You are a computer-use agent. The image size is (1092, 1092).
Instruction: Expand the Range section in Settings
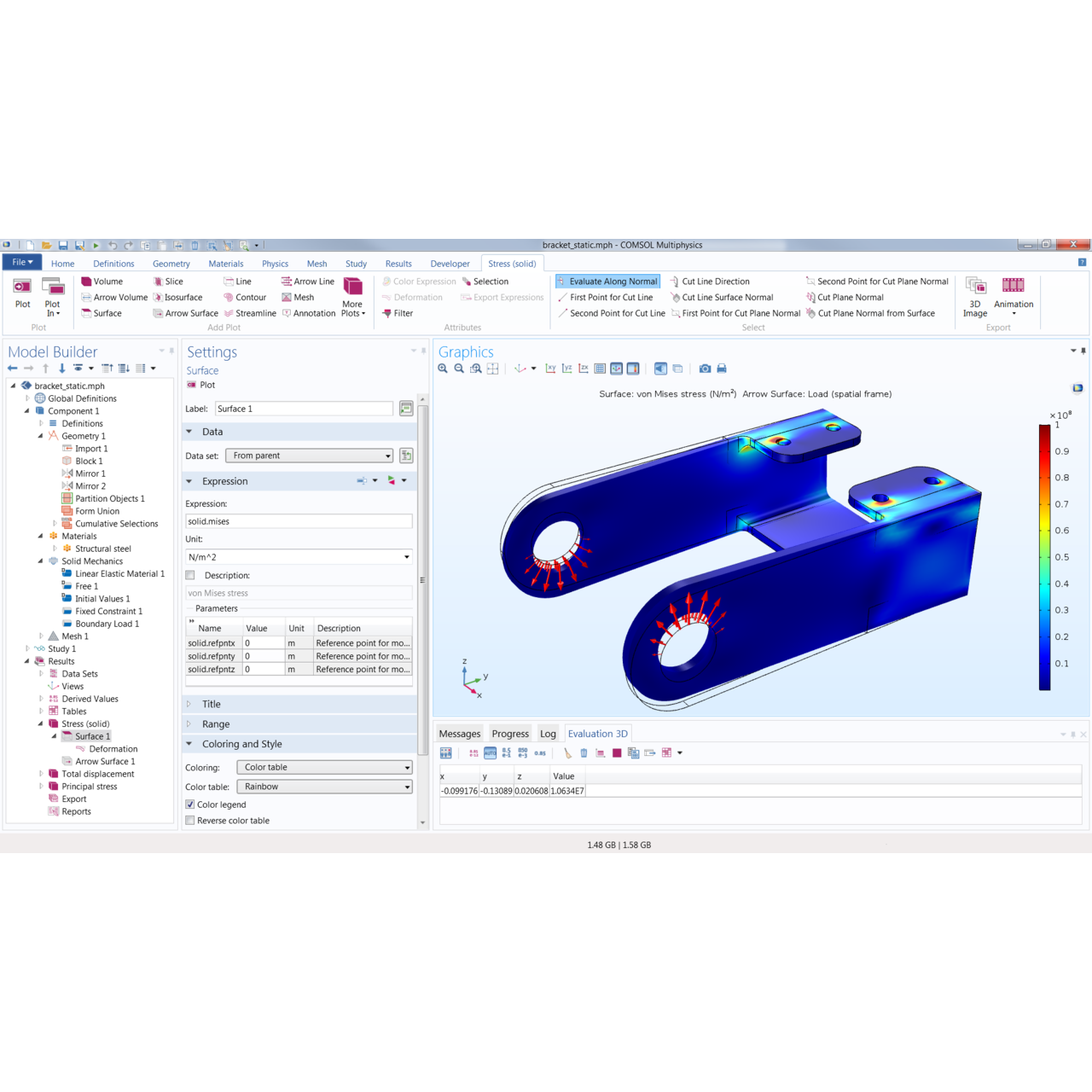[x=216, y=723]
